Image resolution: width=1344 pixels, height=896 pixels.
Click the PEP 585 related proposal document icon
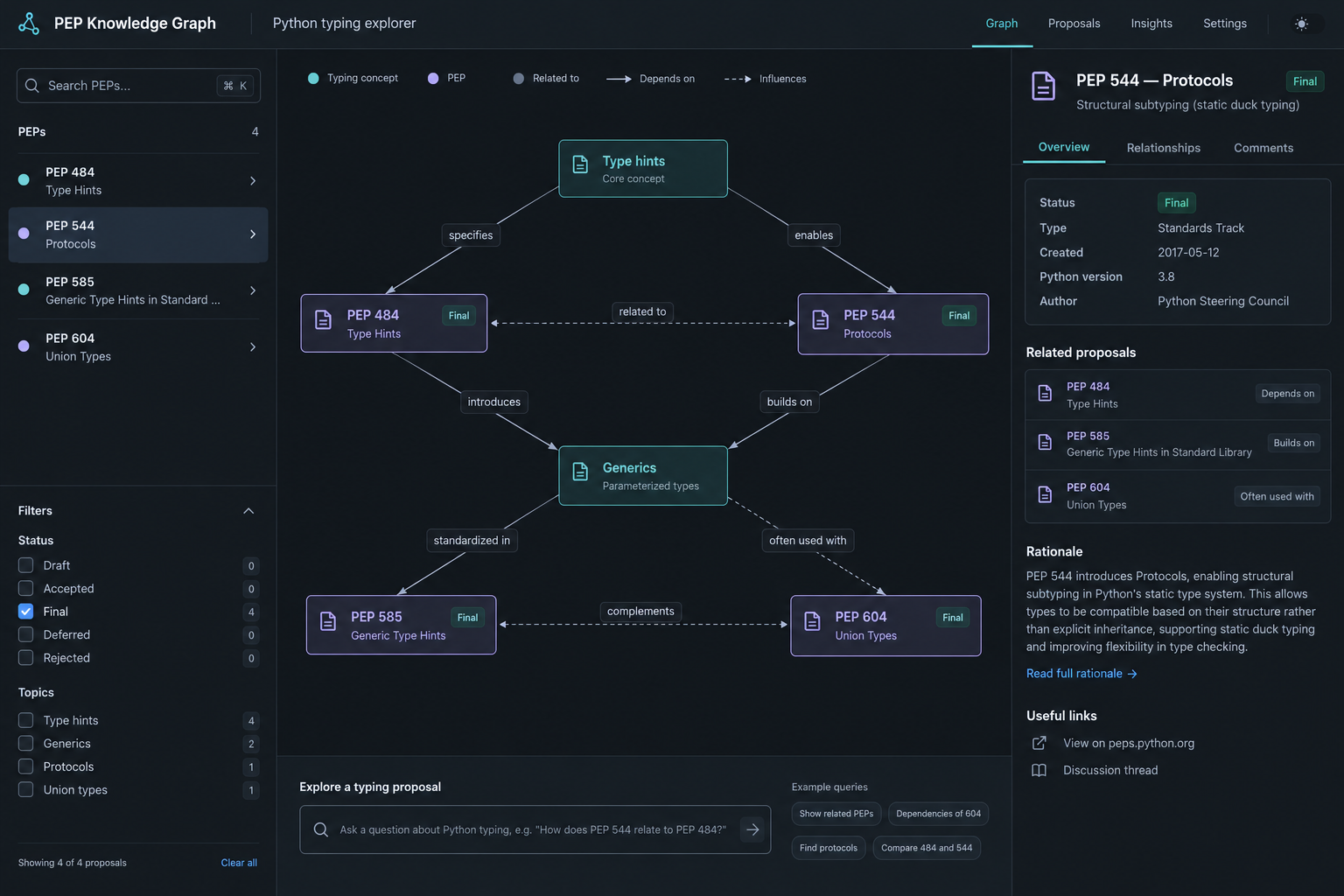pos(1045,442)
